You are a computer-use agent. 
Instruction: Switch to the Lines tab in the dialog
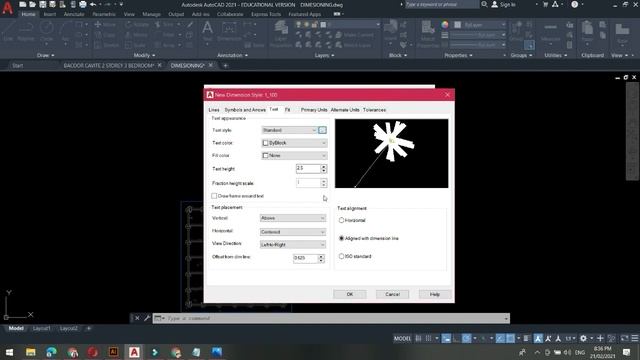click(x=214, y=110)
